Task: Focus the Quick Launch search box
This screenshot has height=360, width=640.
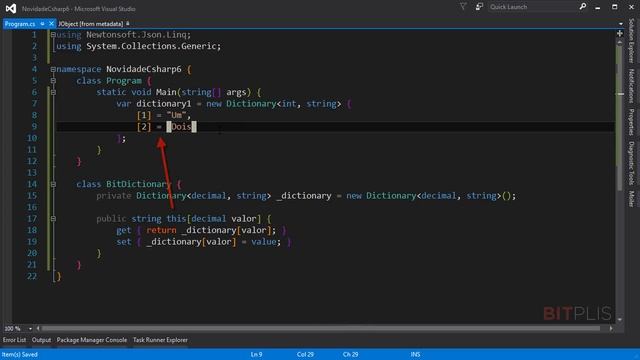Action: click(x=533, y=7)
